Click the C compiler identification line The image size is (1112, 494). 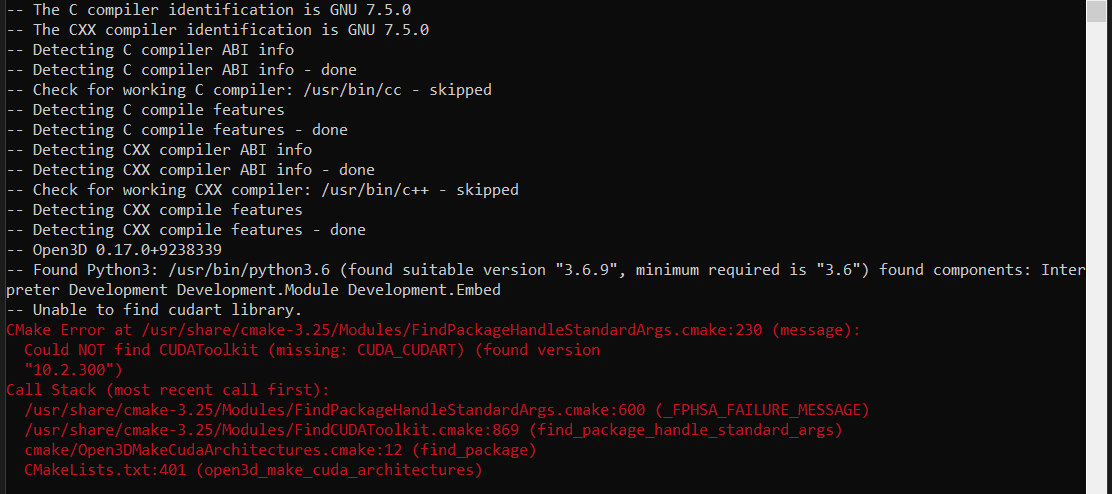point(217,10)
